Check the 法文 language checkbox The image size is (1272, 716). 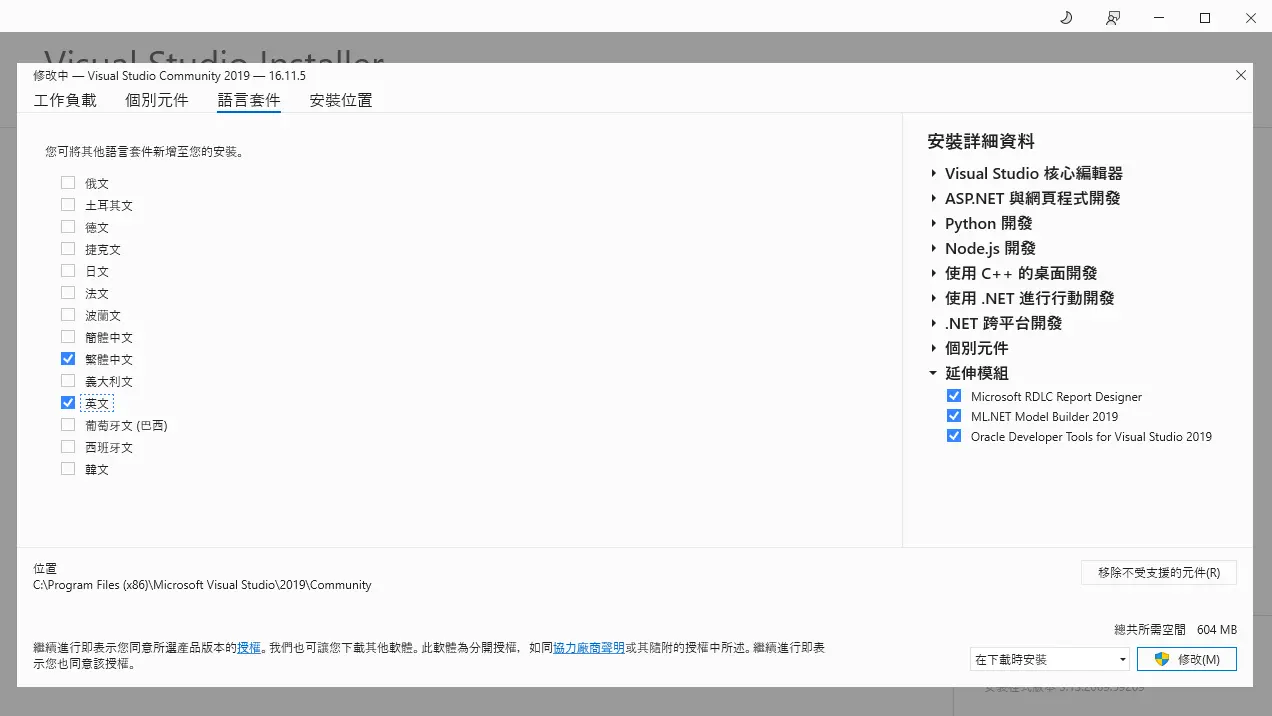68,293
